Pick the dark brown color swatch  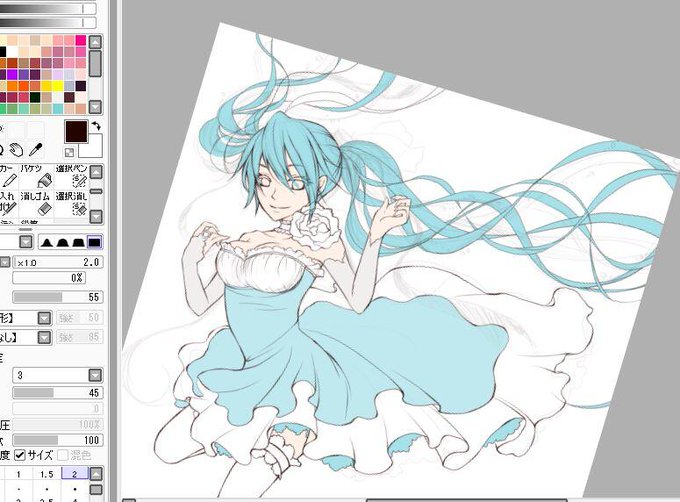tap(69, 97)
